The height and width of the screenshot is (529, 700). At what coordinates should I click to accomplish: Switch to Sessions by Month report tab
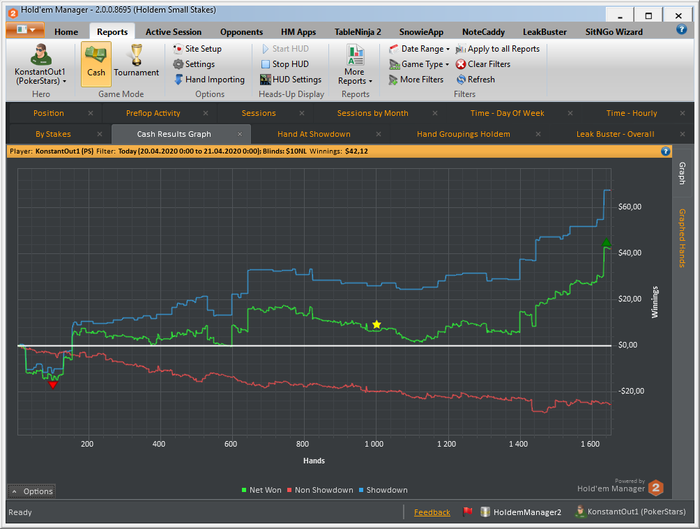tap(373, 113)
